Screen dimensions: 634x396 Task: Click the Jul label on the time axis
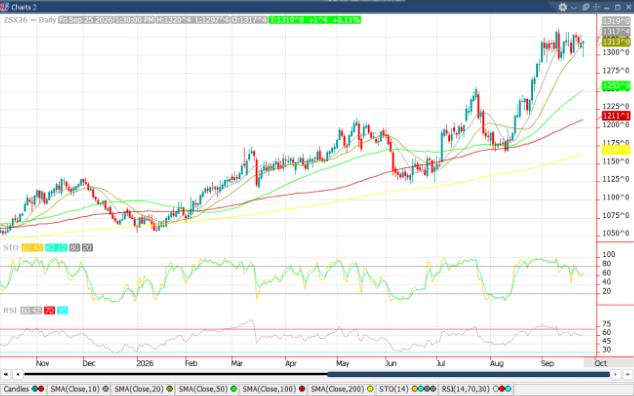coord(440,363)
